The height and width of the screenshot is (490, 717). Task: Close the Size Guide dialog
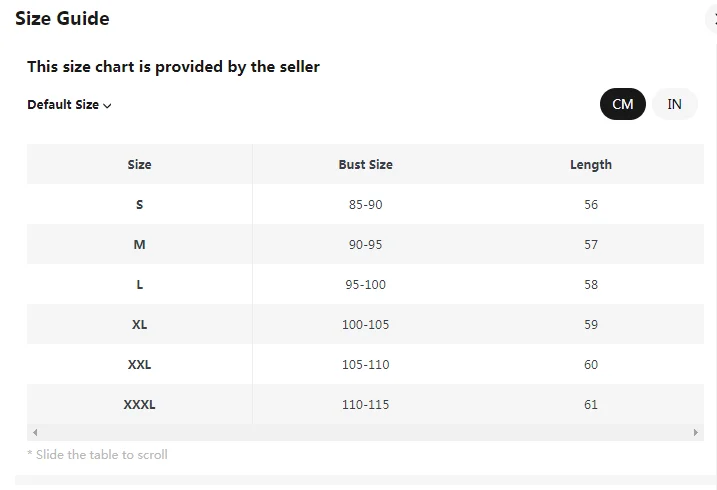714,19
